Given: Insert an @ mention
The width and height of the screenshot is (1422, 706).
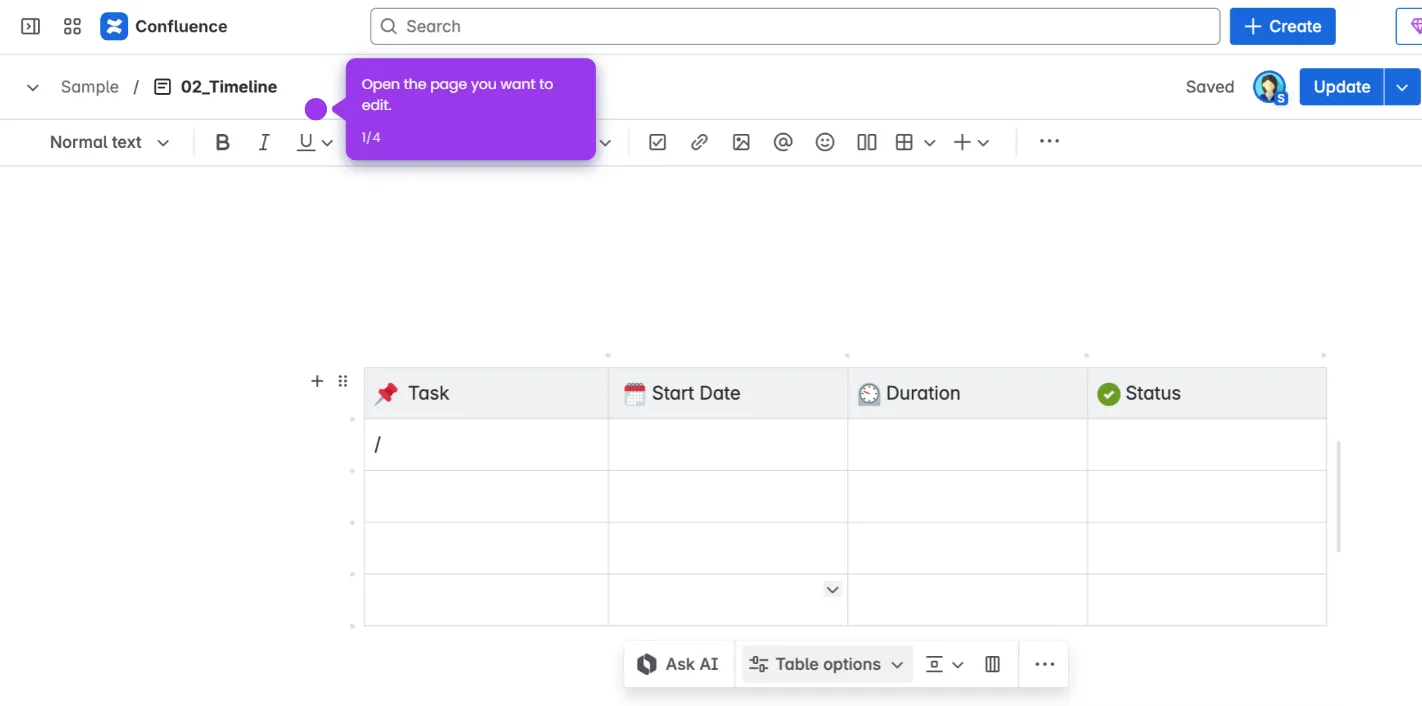Looking at the screenshot, I should tap(783, 142).
